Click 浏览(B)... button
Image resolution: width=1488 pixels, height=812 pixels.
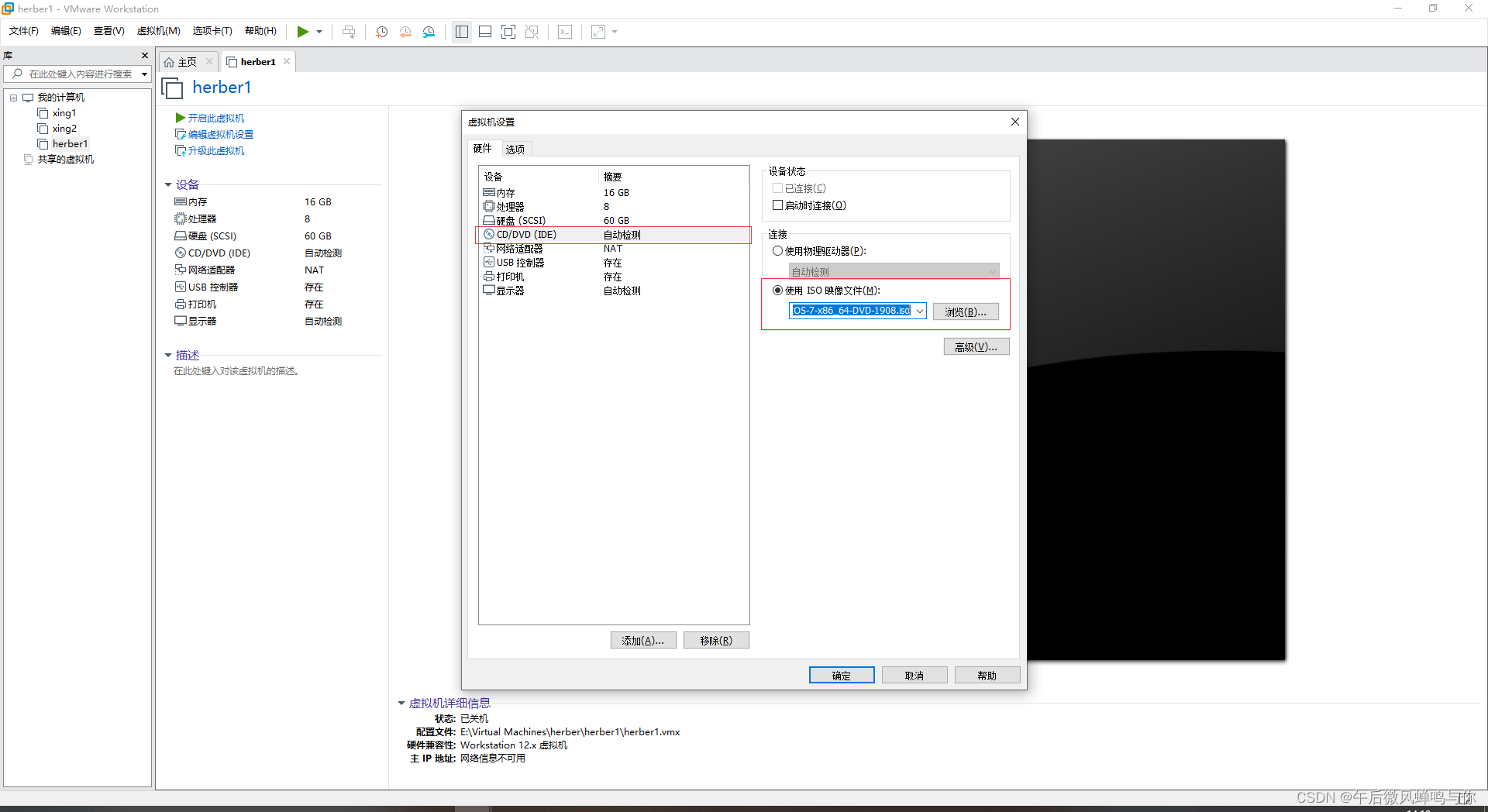(x=966, y=311)
